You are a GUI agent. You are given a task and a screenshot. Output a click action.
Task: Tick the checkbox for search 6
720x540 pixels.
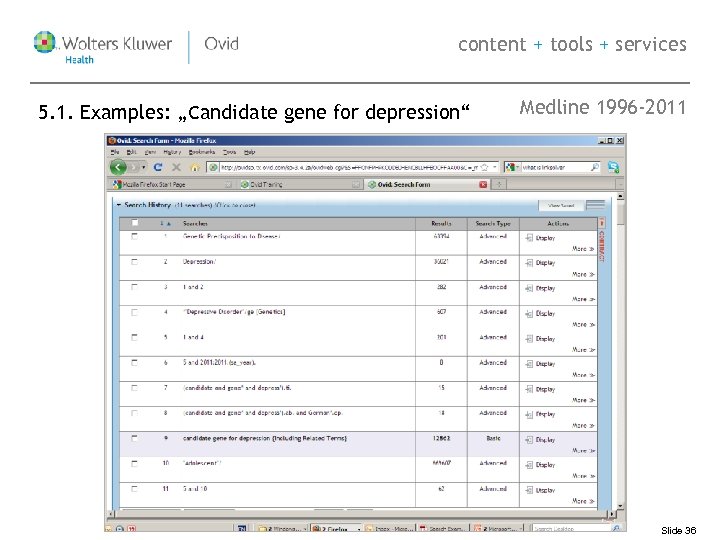tap(135, 362)
